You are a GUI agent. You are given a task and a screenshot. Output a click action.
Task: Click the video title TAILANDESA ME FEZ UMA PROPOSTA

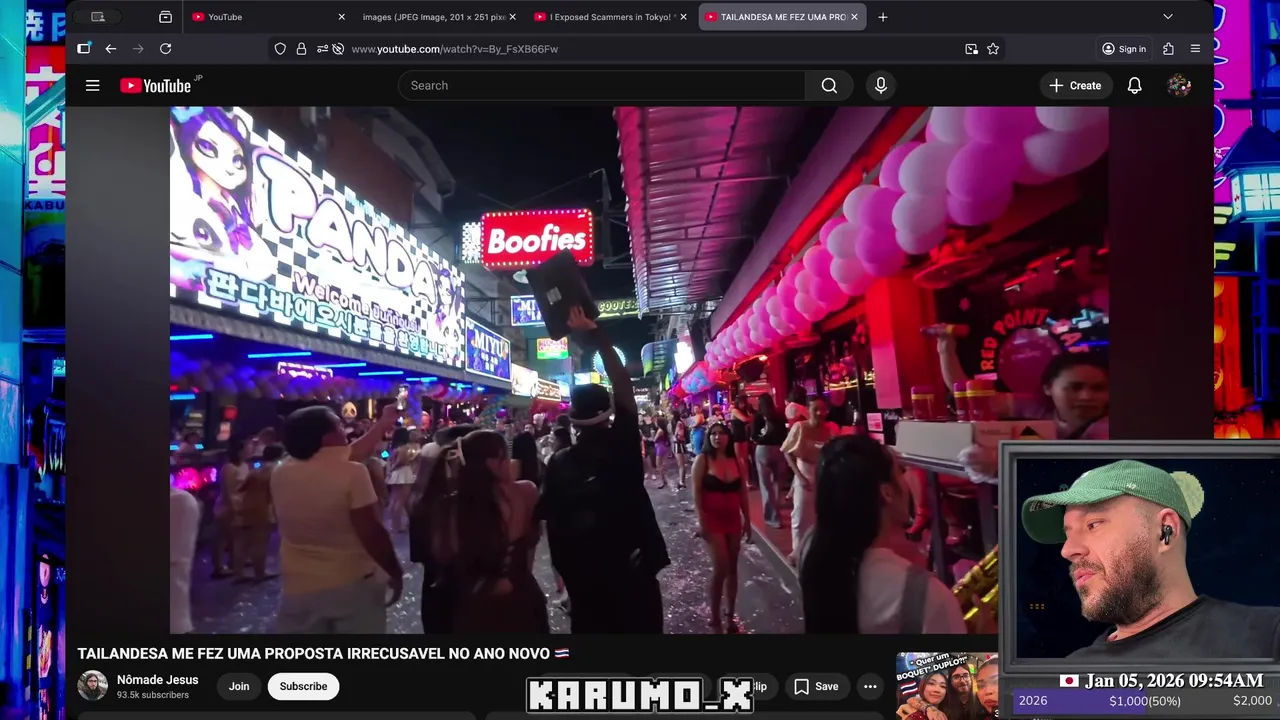click(323, 653)
